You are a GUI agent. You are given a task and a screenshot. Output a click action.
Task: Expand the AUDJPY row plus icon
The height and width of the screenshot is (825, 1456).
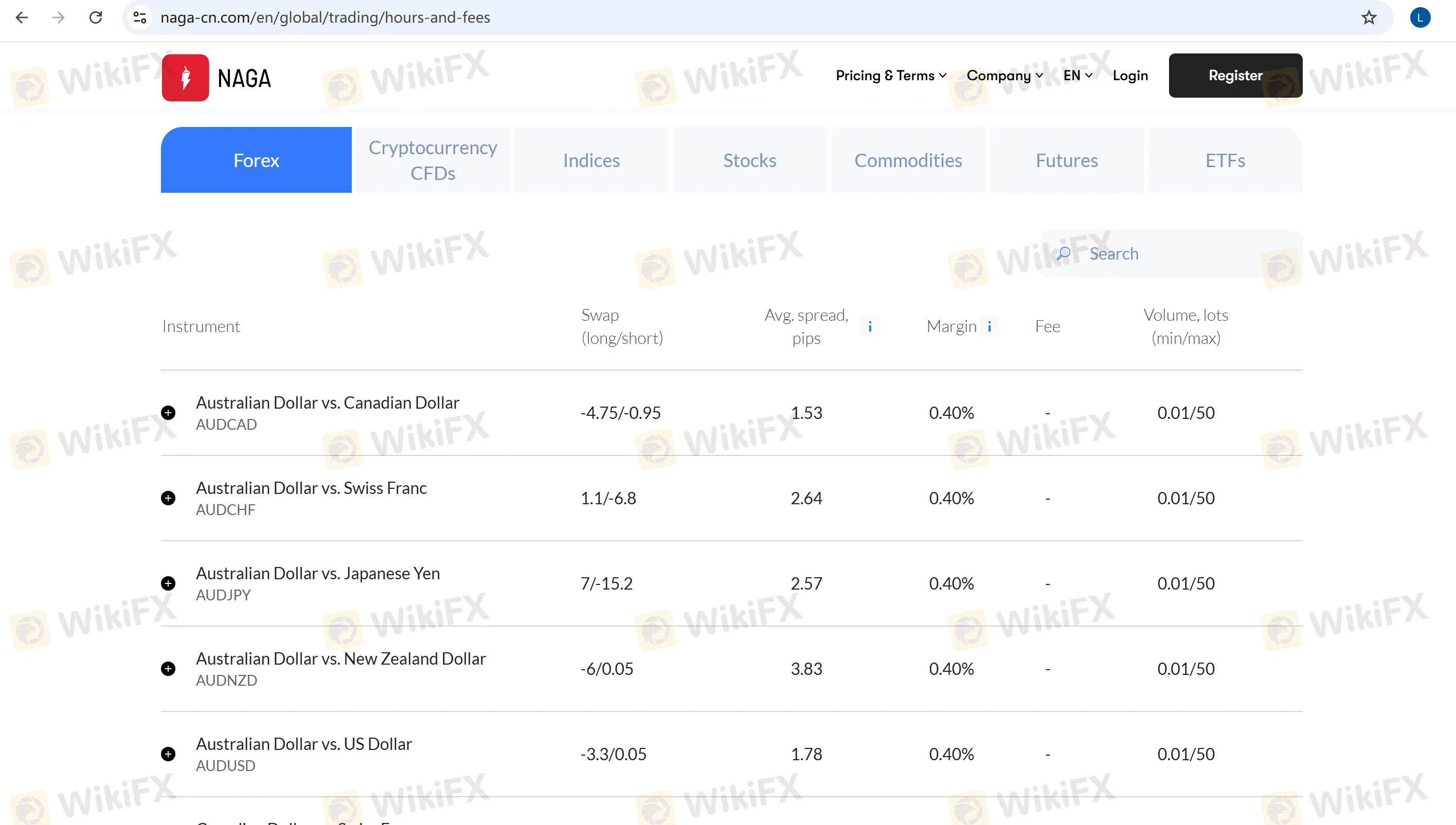168,583
